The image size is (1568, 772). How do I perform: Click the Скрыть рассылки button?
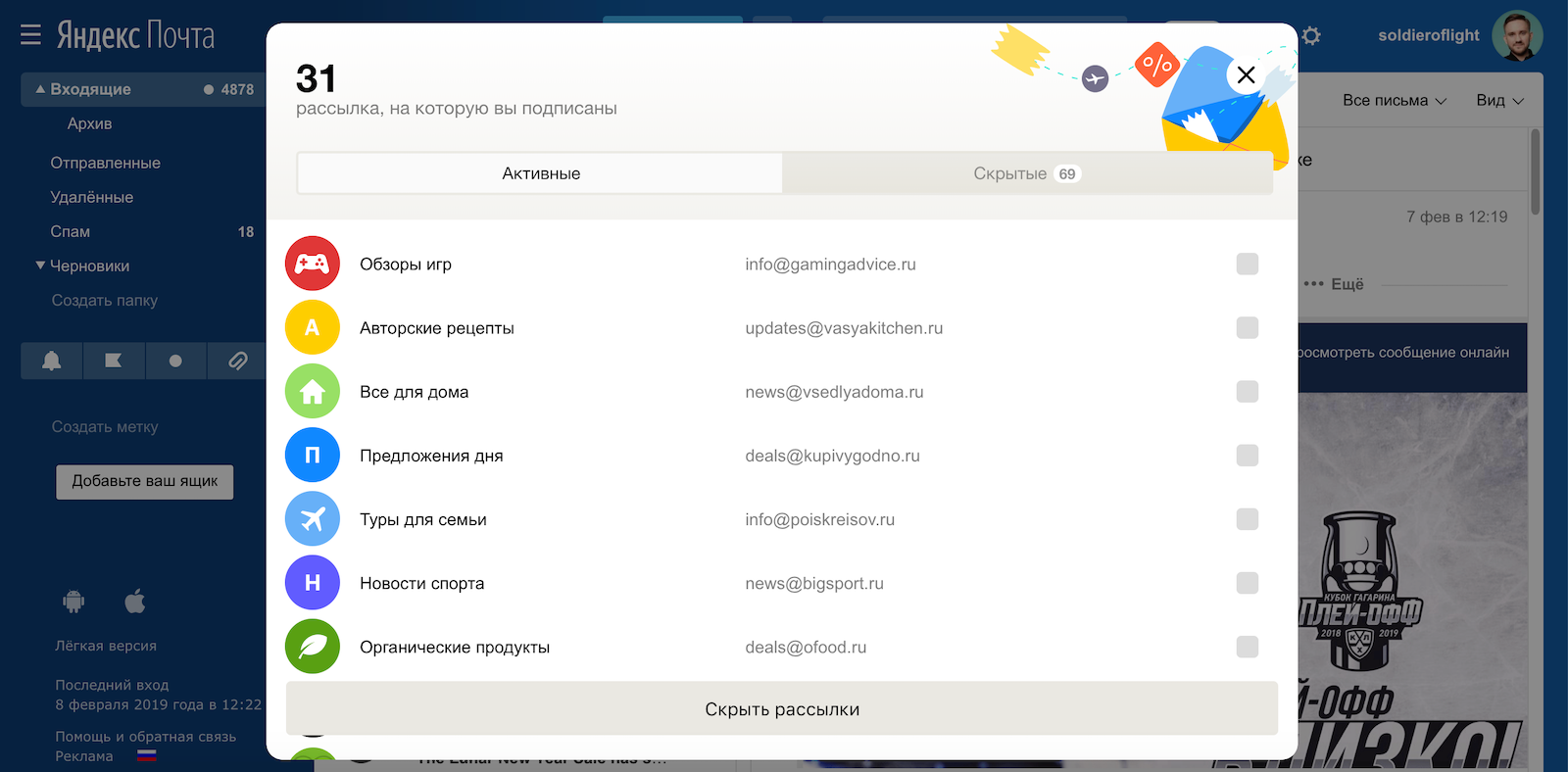click(782, 708)
